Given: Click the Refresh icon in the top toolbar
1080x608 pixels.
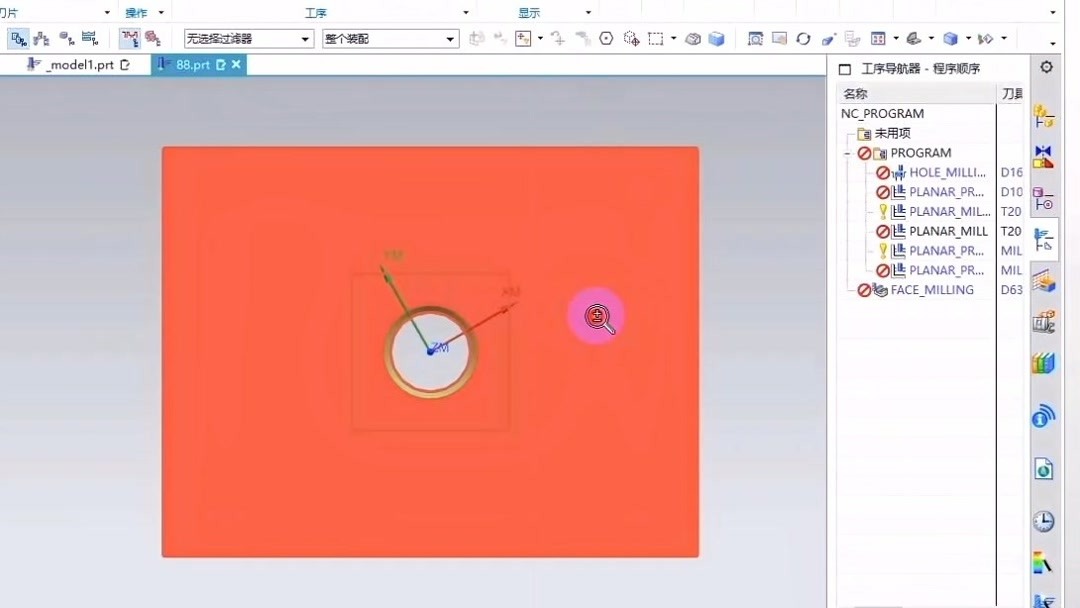Looking at the screenshot, I should [x=803, y=38].
